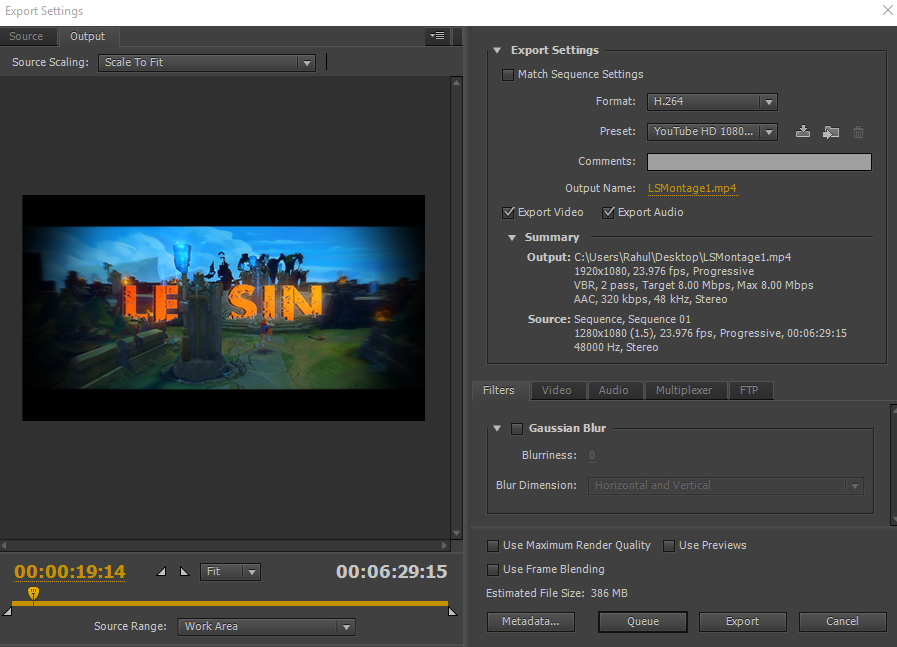The height and width of the screenshot is (647, 897).
Task: Click the LSMontage1.mp4 output name link
Action: [x=692, y=188]
